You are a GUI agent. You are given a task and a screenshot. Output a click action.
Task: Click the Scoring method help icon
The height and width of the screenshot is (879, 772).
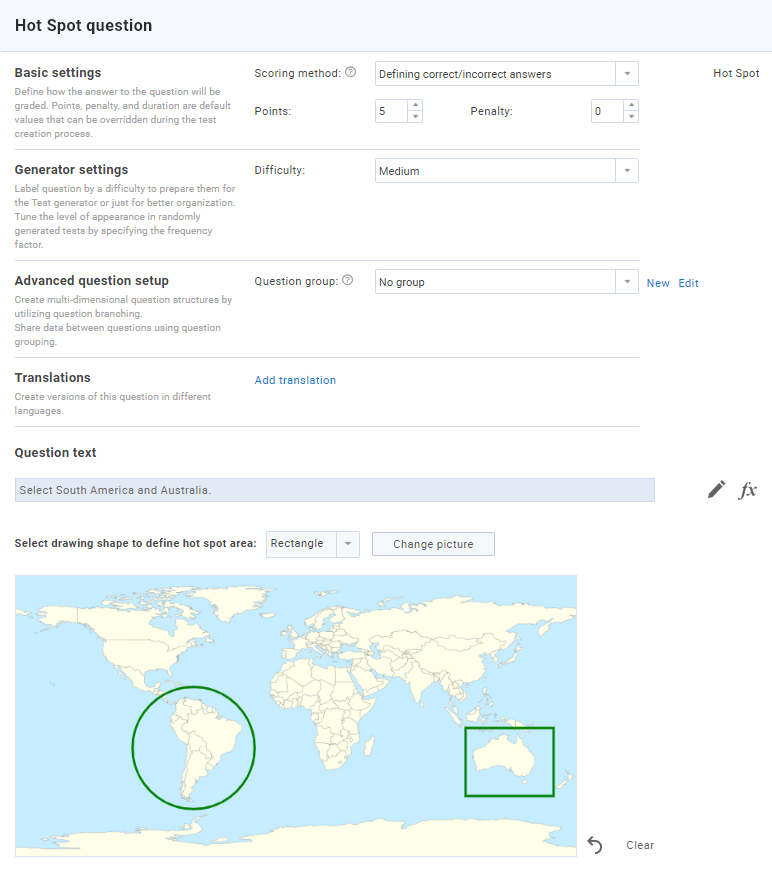pos(350,73)
